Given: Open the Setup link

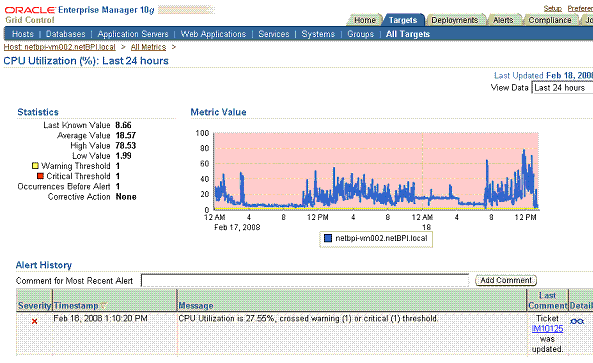Looking at the screenshot, I should coord(553,8).
